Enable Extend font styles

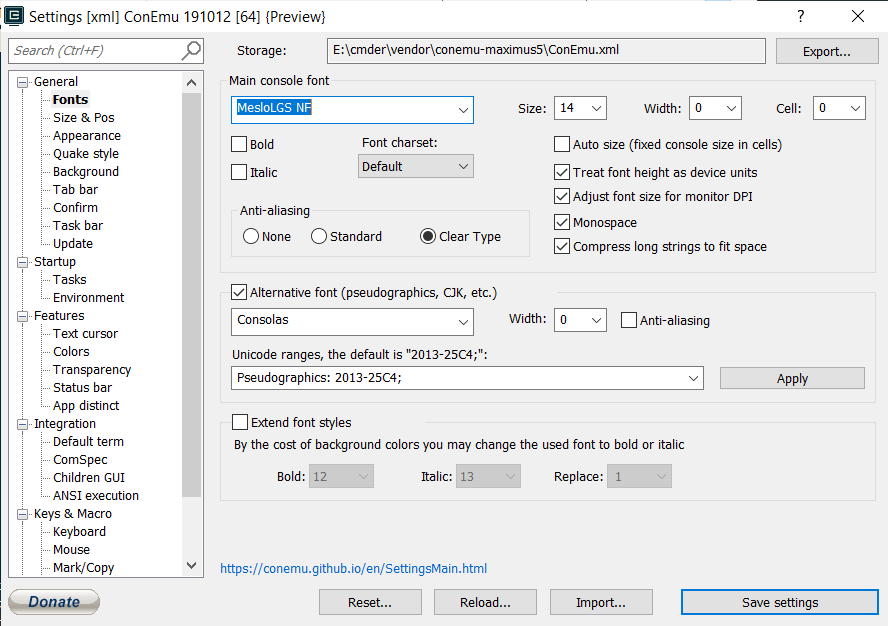238,422
